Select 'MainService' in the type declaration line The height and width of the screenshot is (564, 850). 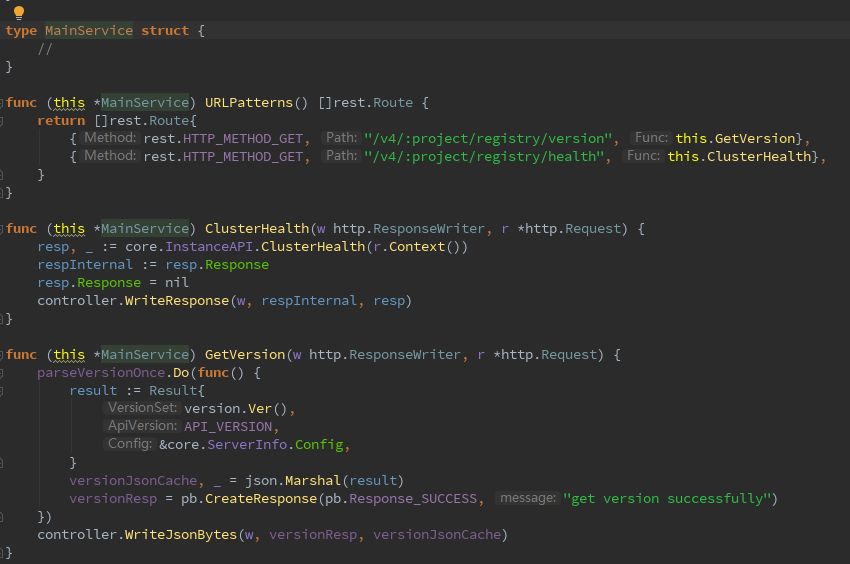89,31
